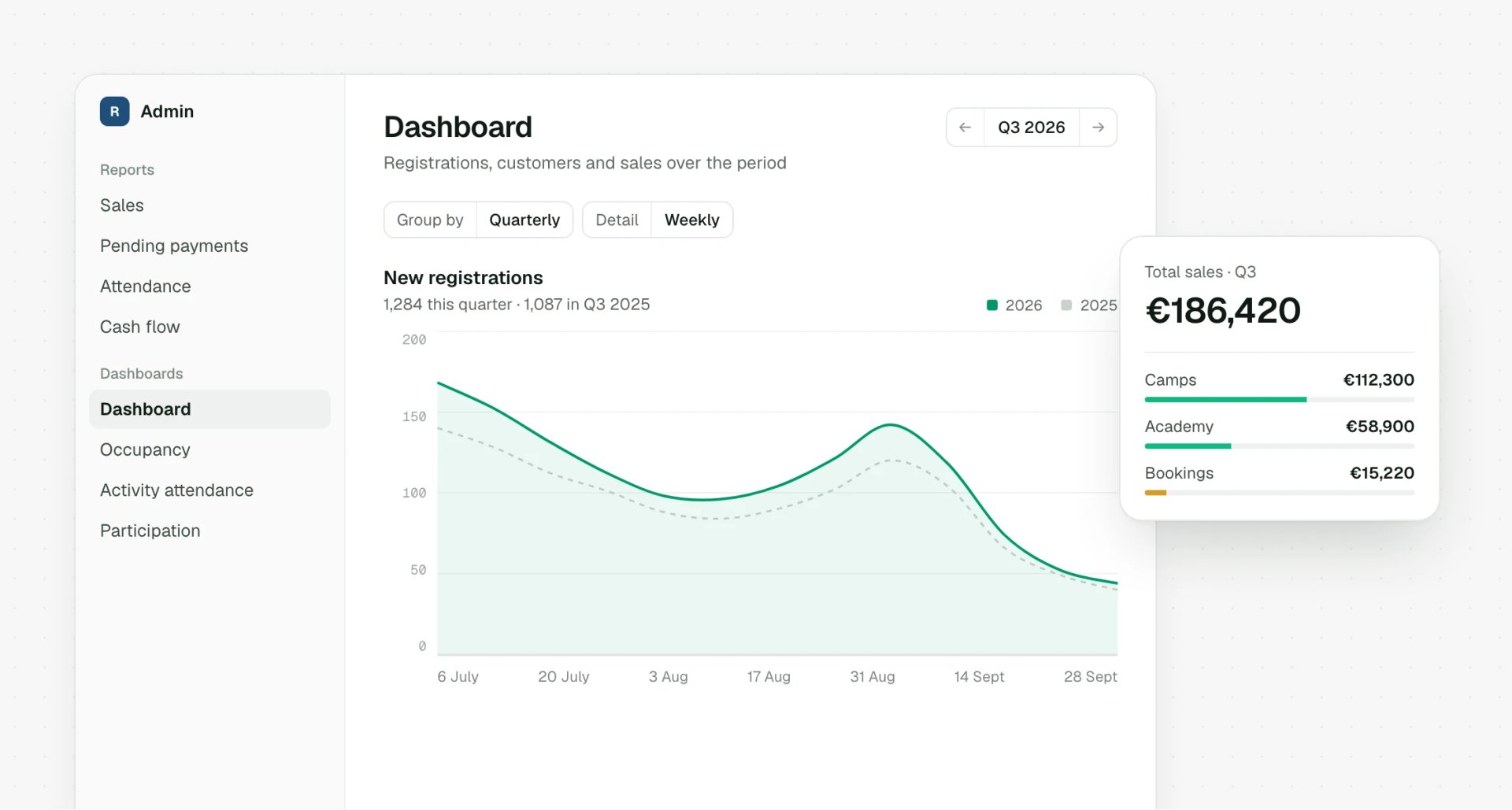
Task: Click the 6 July axis label
Action: point(458,677)
